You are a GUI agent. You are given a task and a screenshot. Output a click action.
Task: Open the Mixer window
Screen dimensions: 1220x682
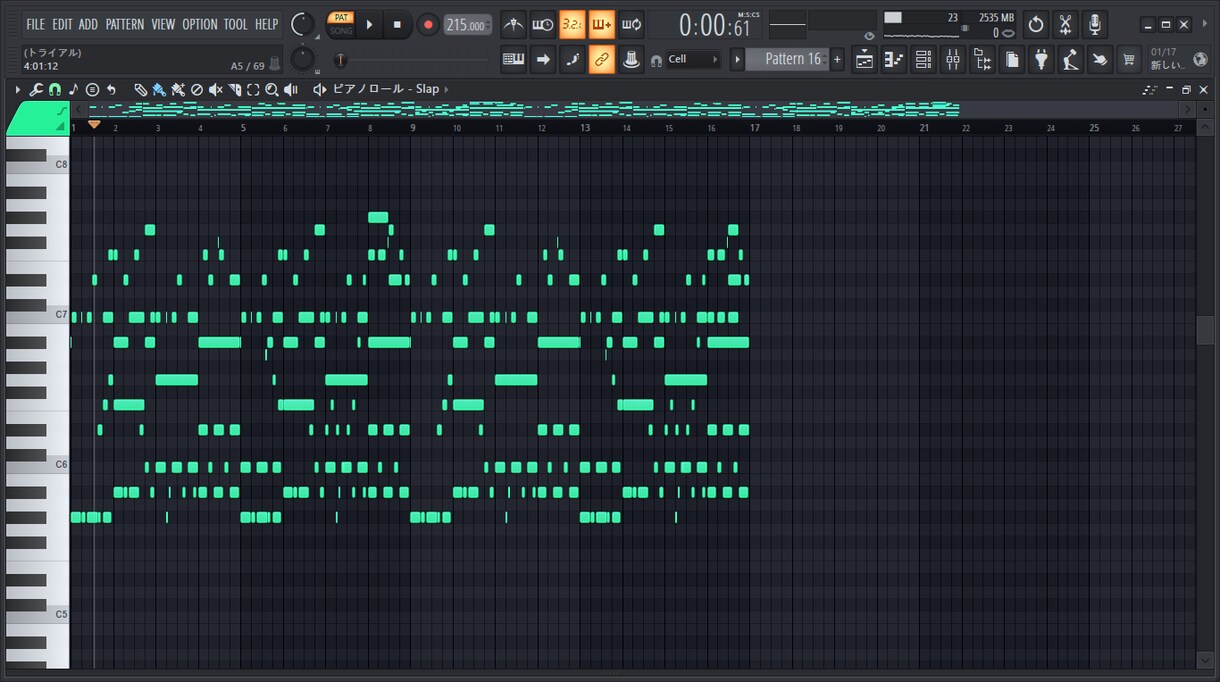pyautogui.click(x=953, y=60)
